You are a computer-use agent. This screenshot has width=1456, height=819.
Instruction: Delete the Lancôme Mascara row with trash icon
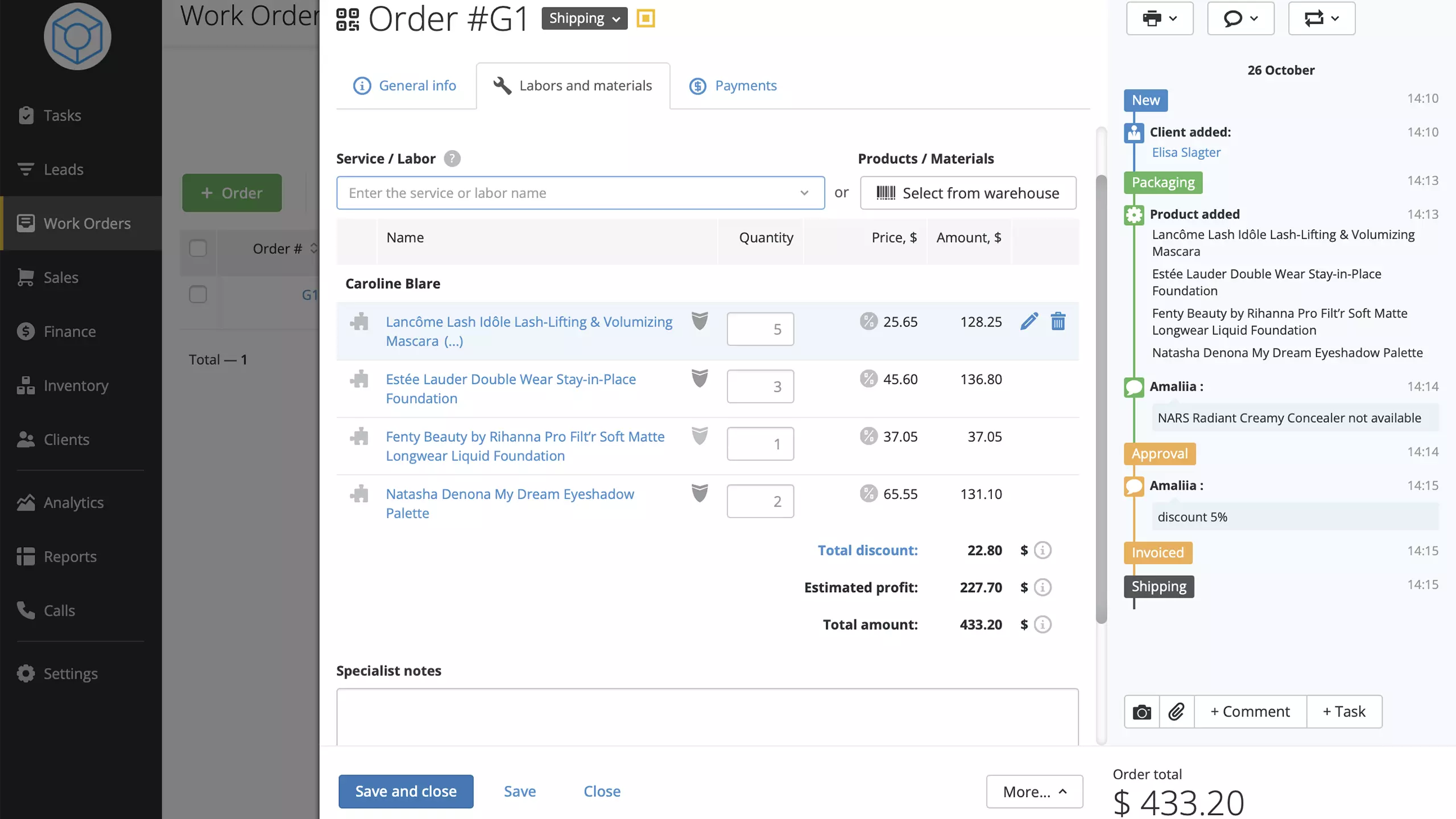(x=1058, y=321)
